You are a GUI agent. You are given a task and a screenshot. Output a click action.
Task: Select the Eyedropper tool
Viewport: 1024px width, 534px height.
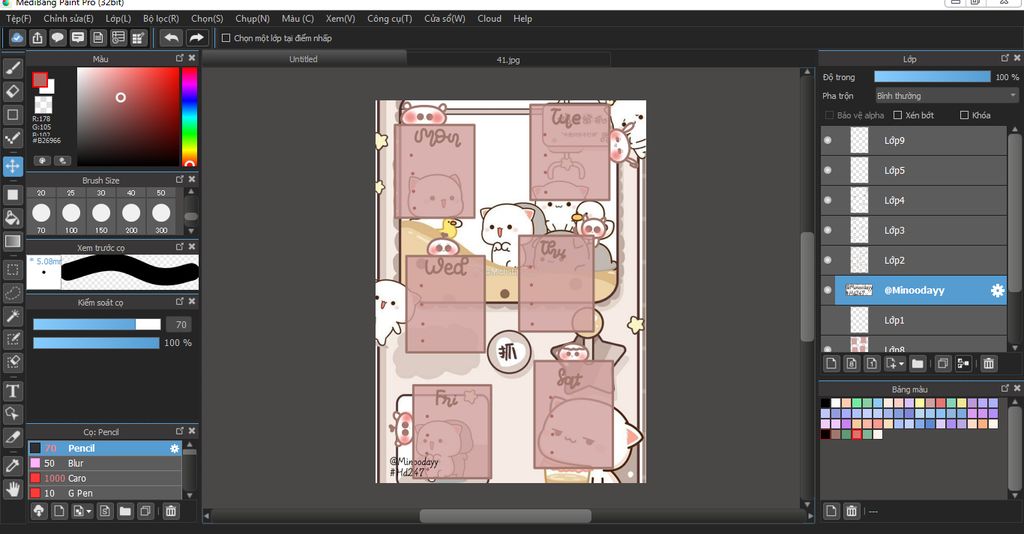point(12,465)
